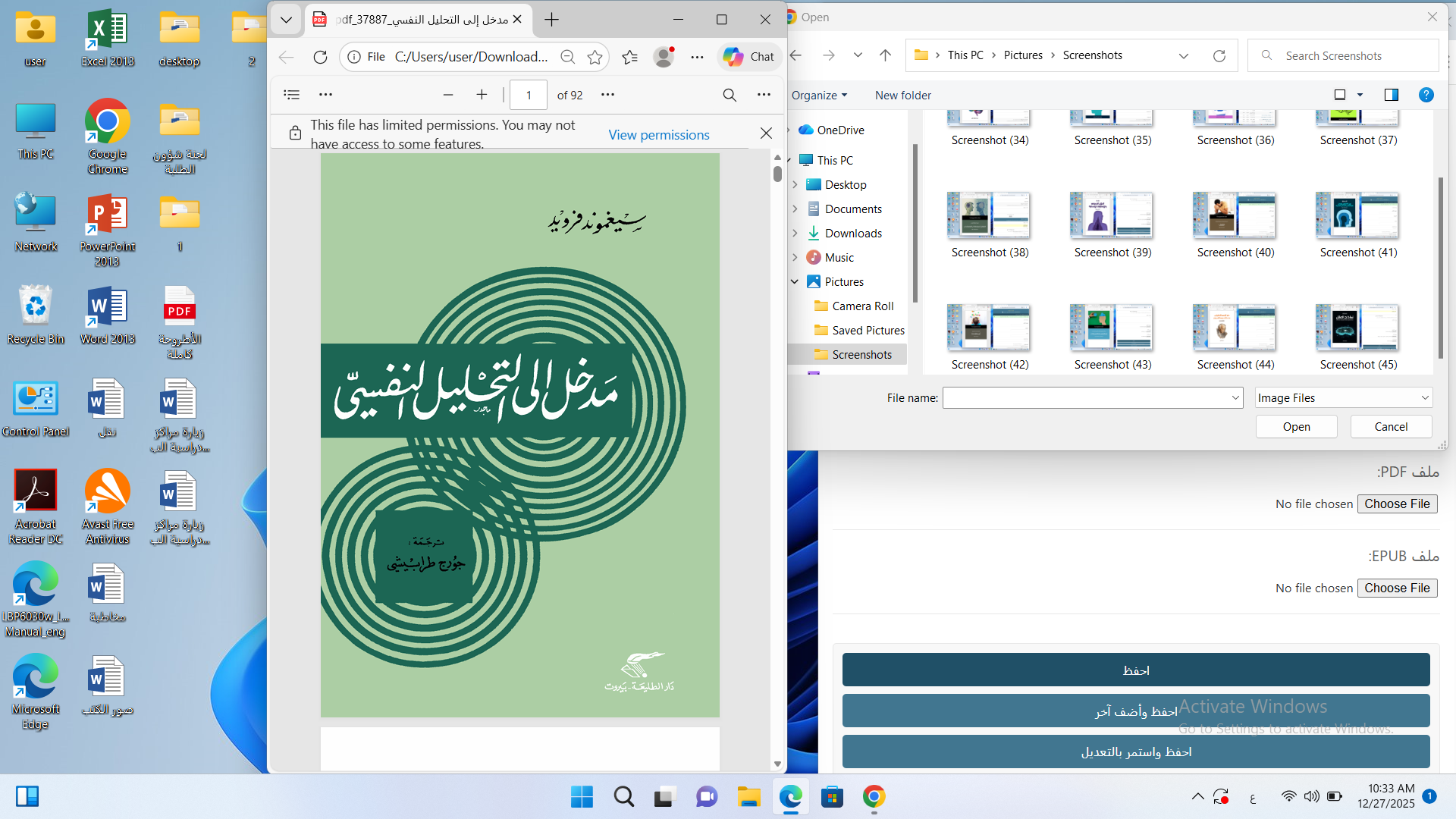Go up one folder in Open dialog
The image size is (1456, 819).
pos(885,55)
